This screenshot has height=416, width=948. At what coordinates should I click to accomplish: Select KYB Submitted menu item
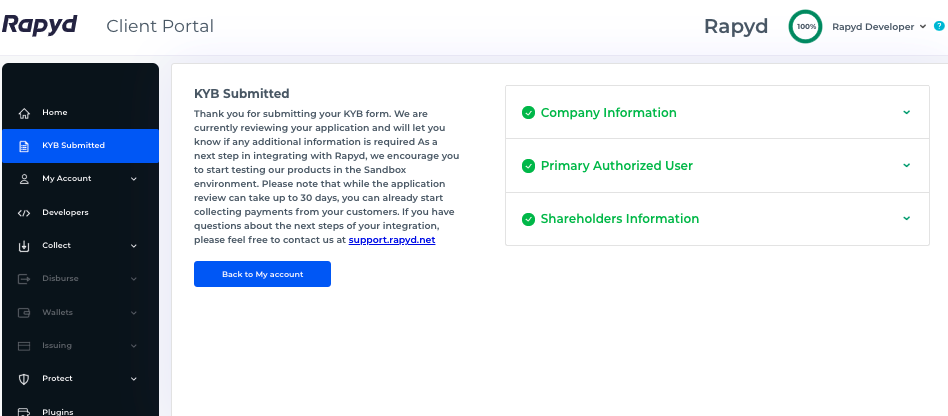pyautogui.click(x=80, y=146)
